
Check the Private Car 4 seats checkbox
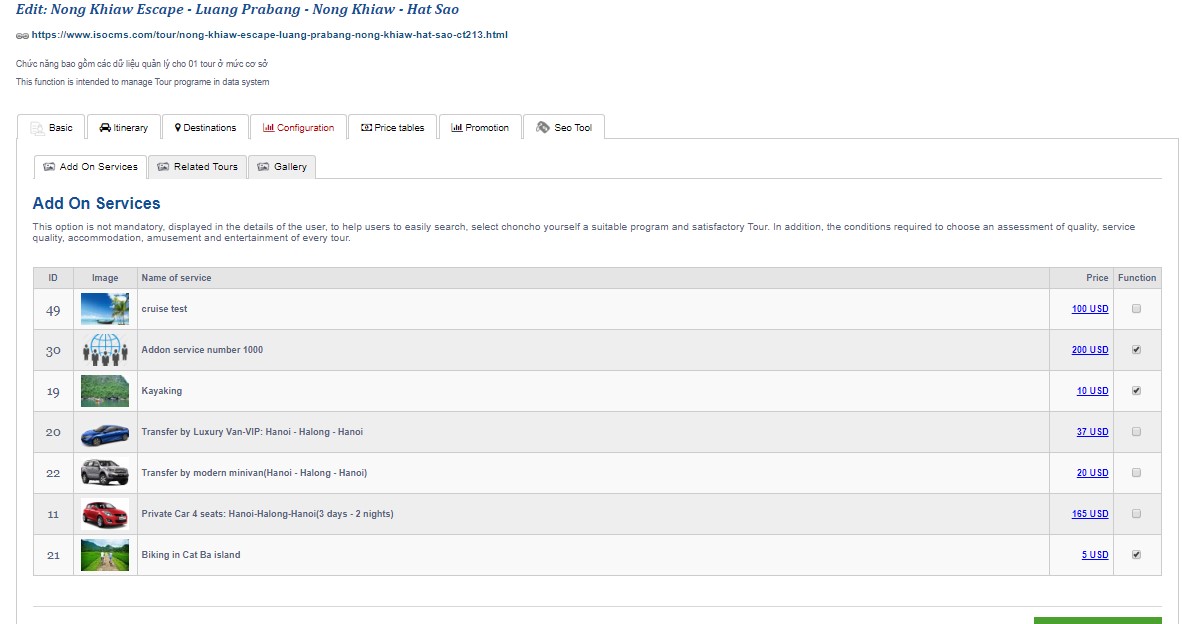[1136, 514]
